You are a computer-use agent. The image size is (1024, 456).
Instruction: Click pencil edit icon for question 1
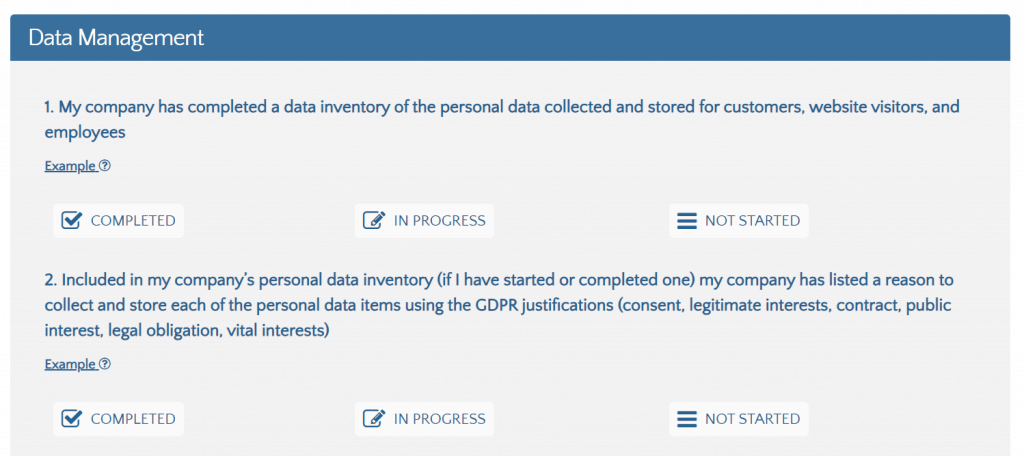pos(374,221)
